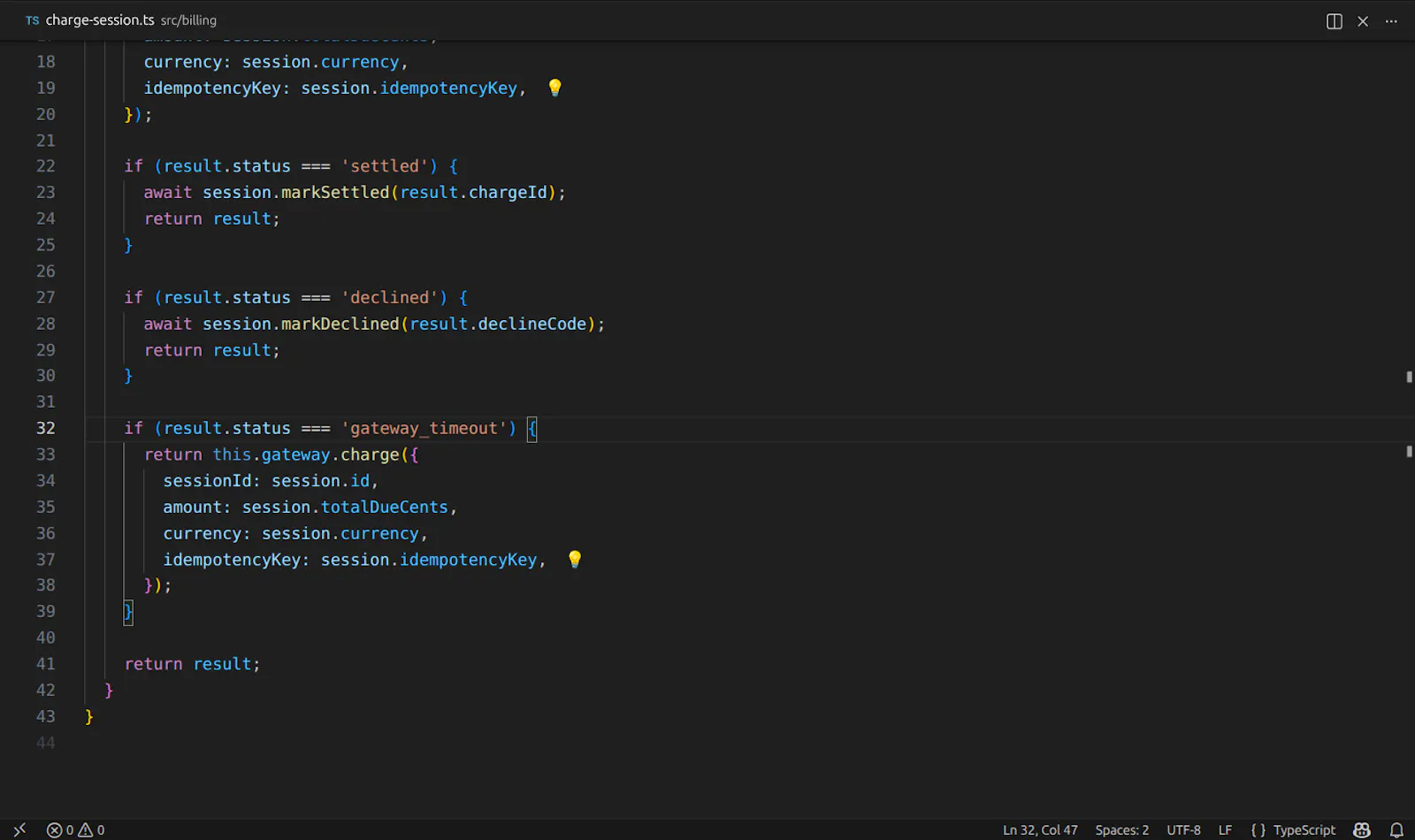
Task: Click session.currency on line 36
Action: (x=340, y=533)
